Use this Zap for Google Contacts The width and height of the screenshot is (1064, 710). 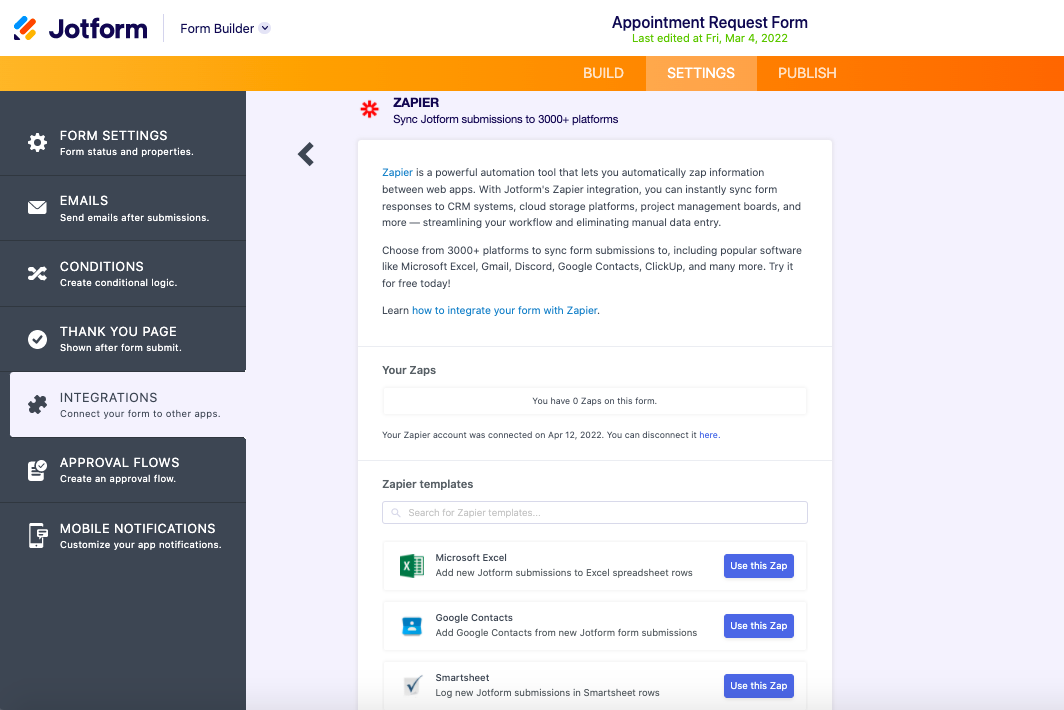[759, 626]
